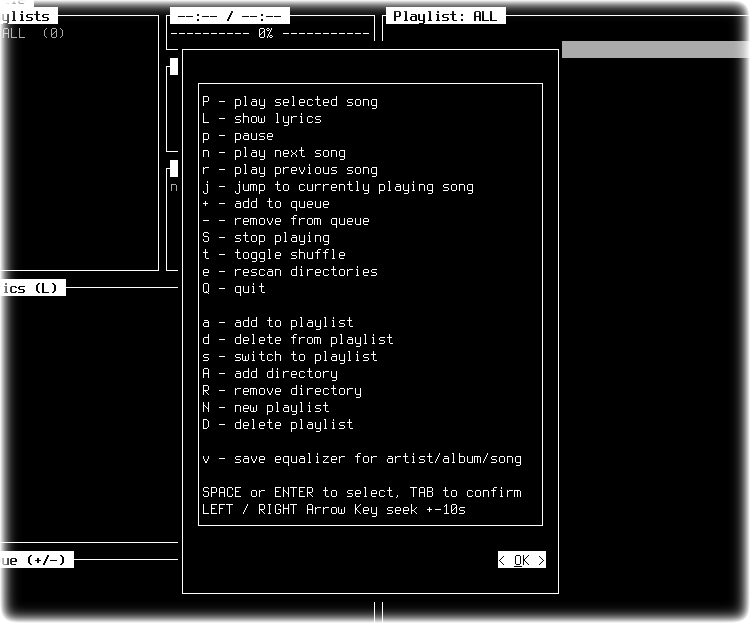Screen dimensions: 750x623
Task: Click 'A - add directory' line
Action: click(270, 373)
